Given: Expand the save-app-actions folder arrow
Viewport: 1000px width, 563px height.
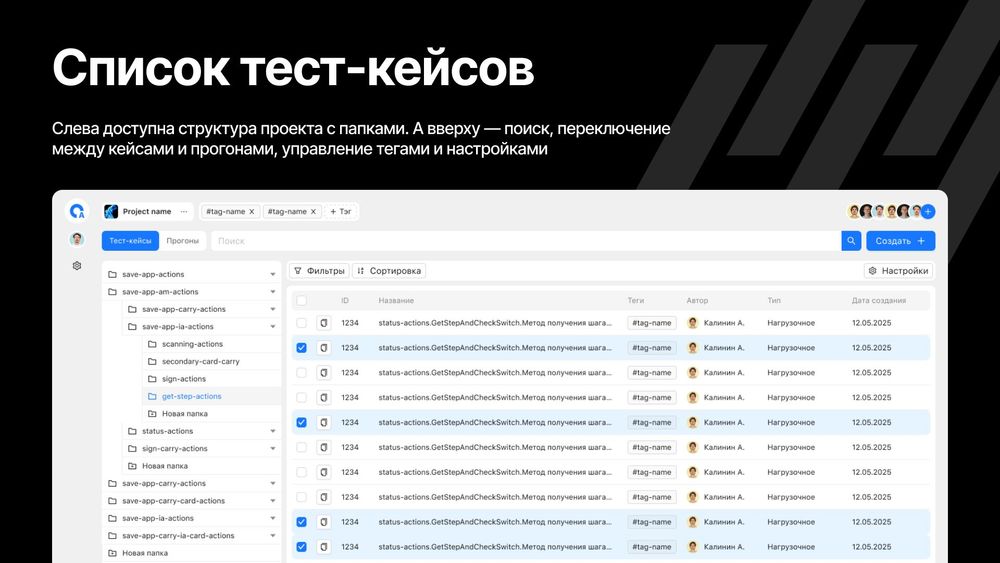Looking at the screenshot, I should click(273, 274).
